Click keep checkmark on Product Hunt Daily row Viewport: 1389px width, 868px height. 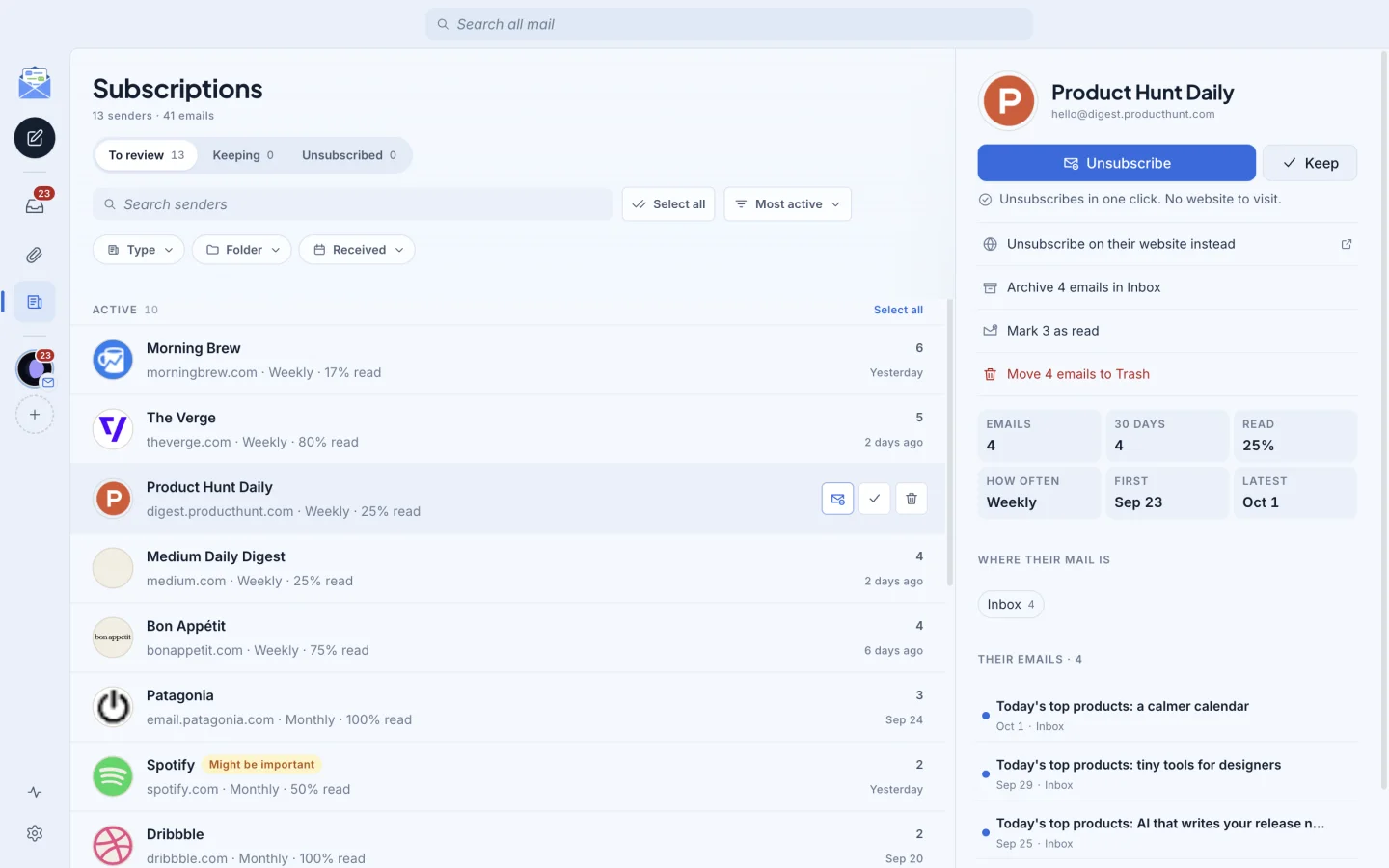click(874, 499)
